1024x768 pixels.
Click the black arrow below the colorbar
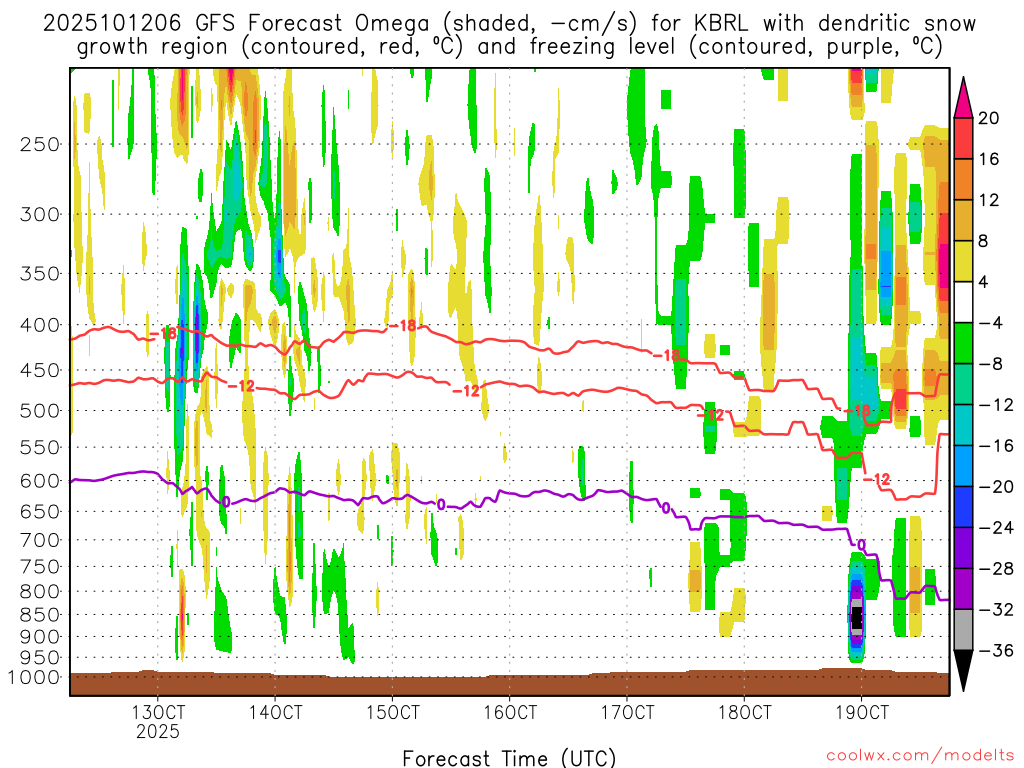[964, 671]
